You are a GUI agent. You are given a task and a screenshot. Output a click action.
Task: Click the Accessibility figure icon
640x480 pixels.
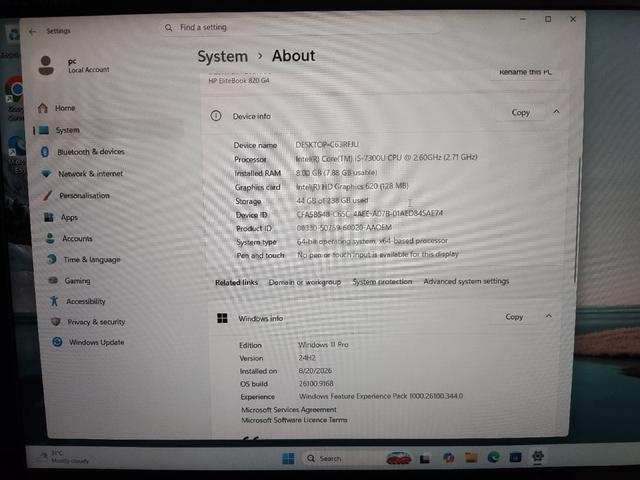[54, 301]
